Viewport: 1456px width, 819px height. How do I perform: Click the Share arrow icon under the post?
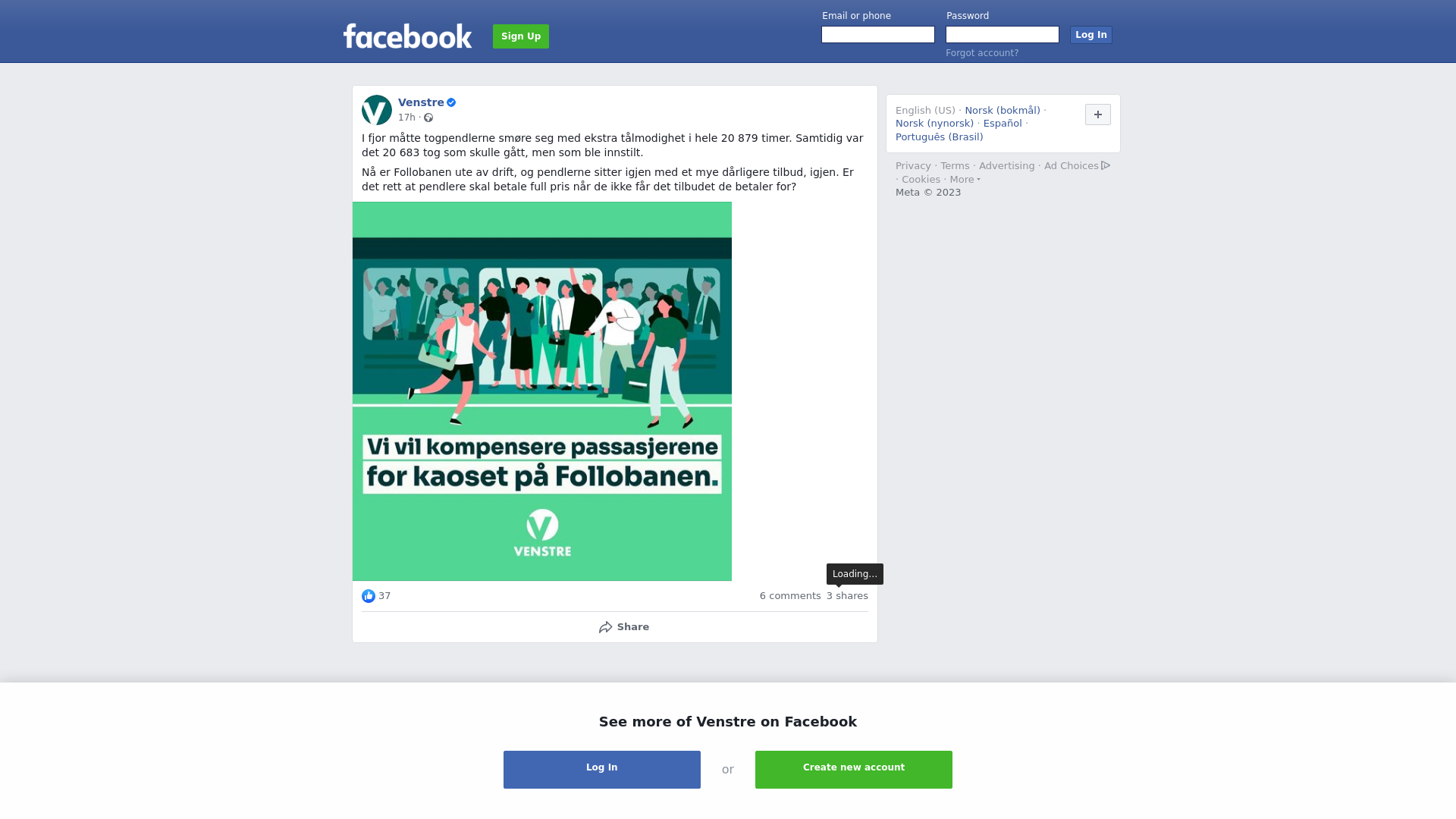(x=606, y=627)
